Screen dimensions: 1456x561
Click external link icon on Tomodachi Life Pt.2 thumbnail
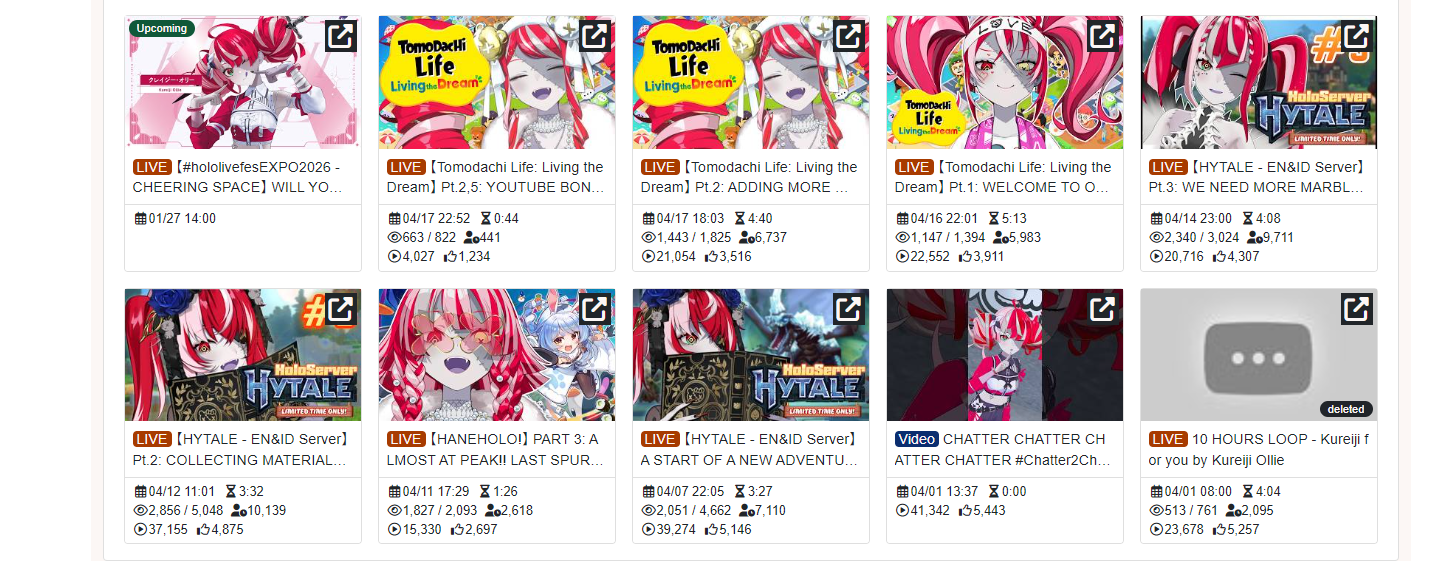(x=849, y=37)
